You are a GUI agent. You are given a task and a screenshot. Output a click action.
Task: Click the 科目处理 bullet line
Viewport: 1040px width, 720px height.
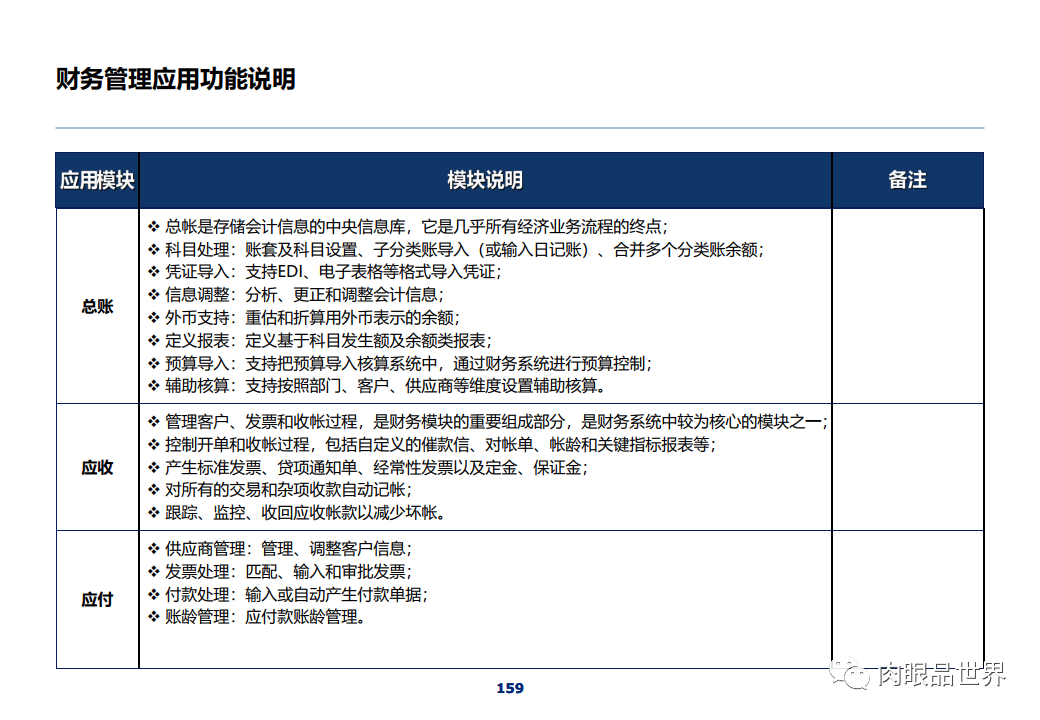pos(455,250)
